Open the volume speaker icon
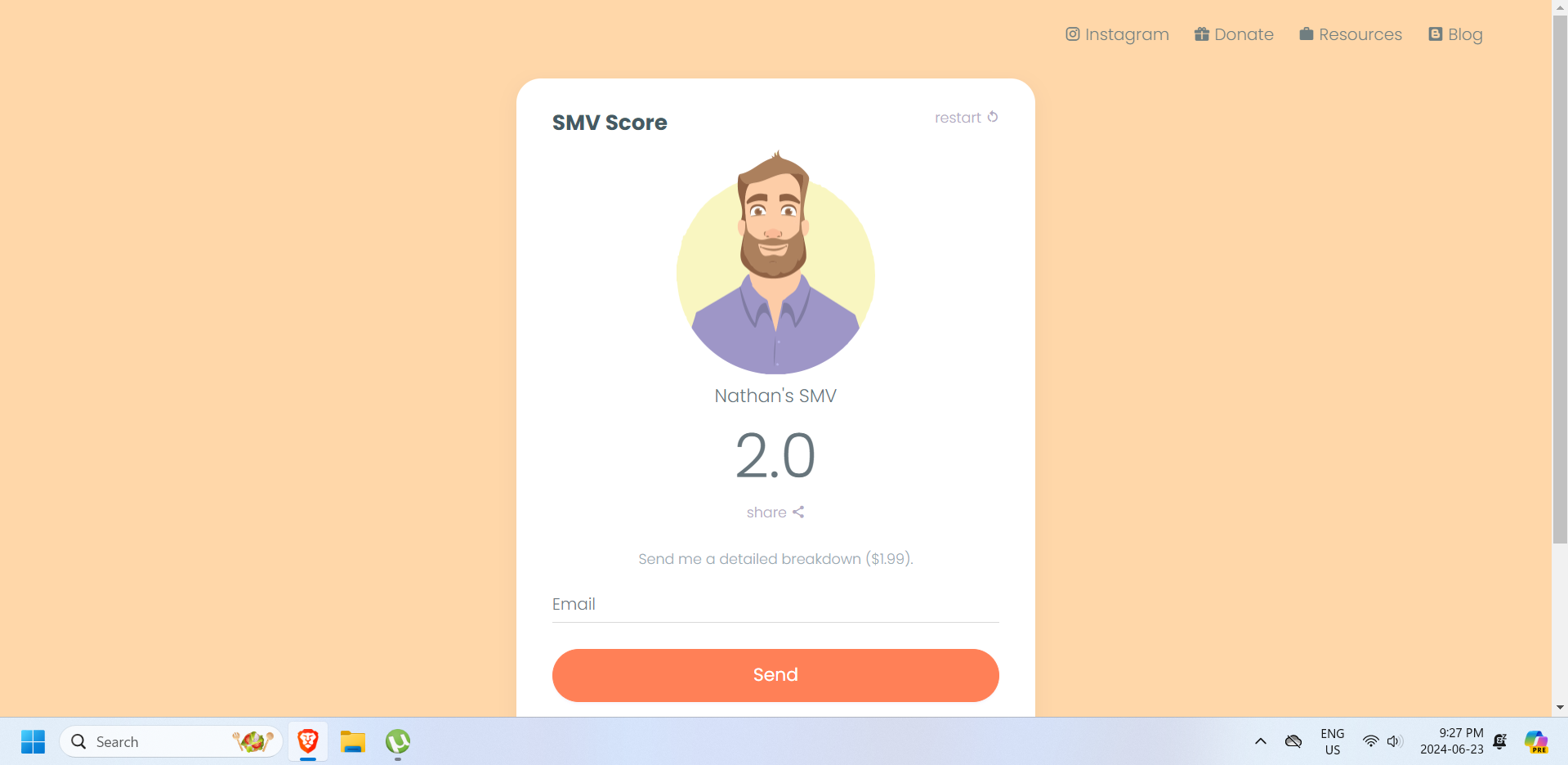 (1395, 741)
